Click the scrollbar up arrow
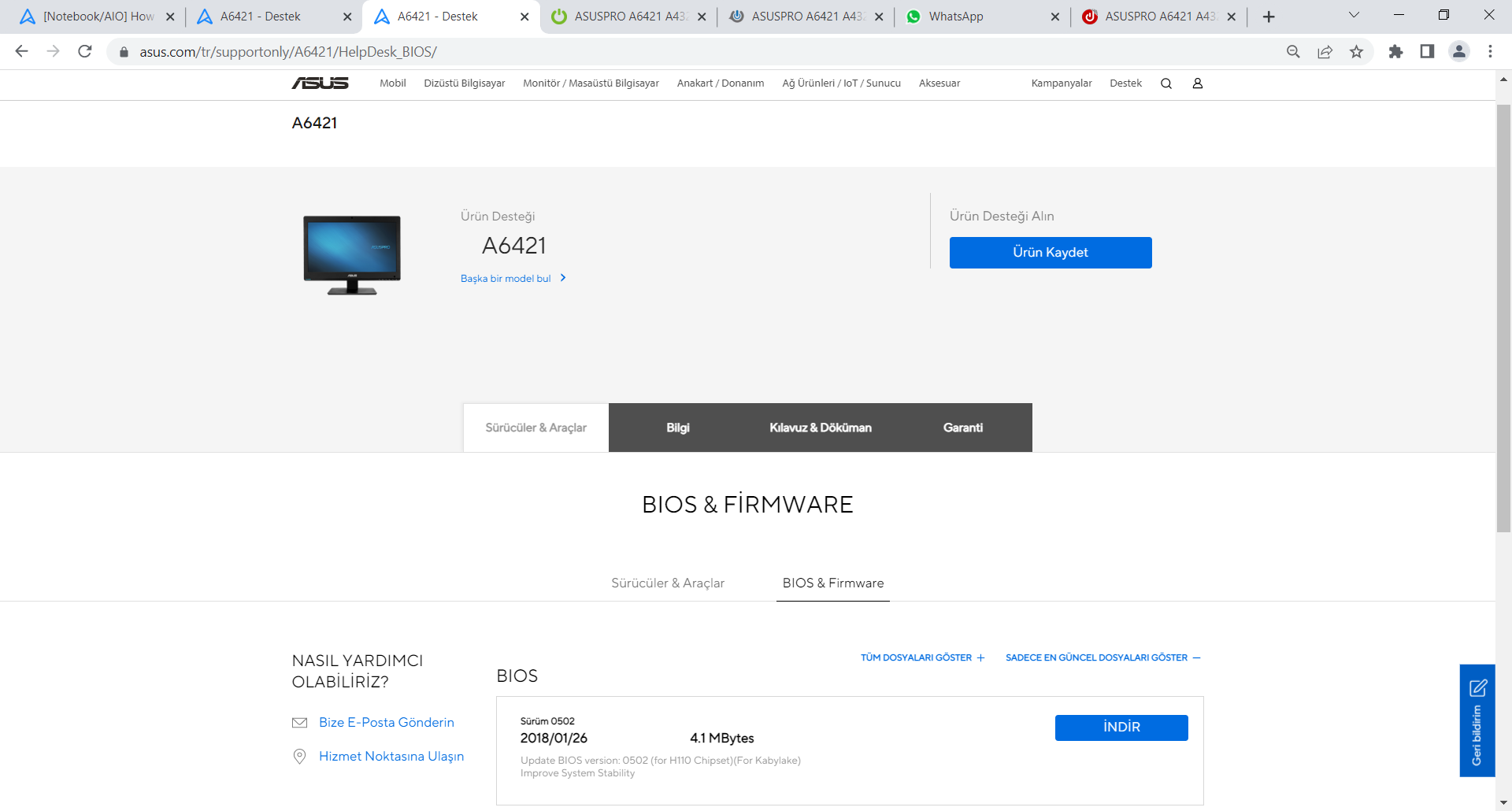 (x=1503, y=79)
